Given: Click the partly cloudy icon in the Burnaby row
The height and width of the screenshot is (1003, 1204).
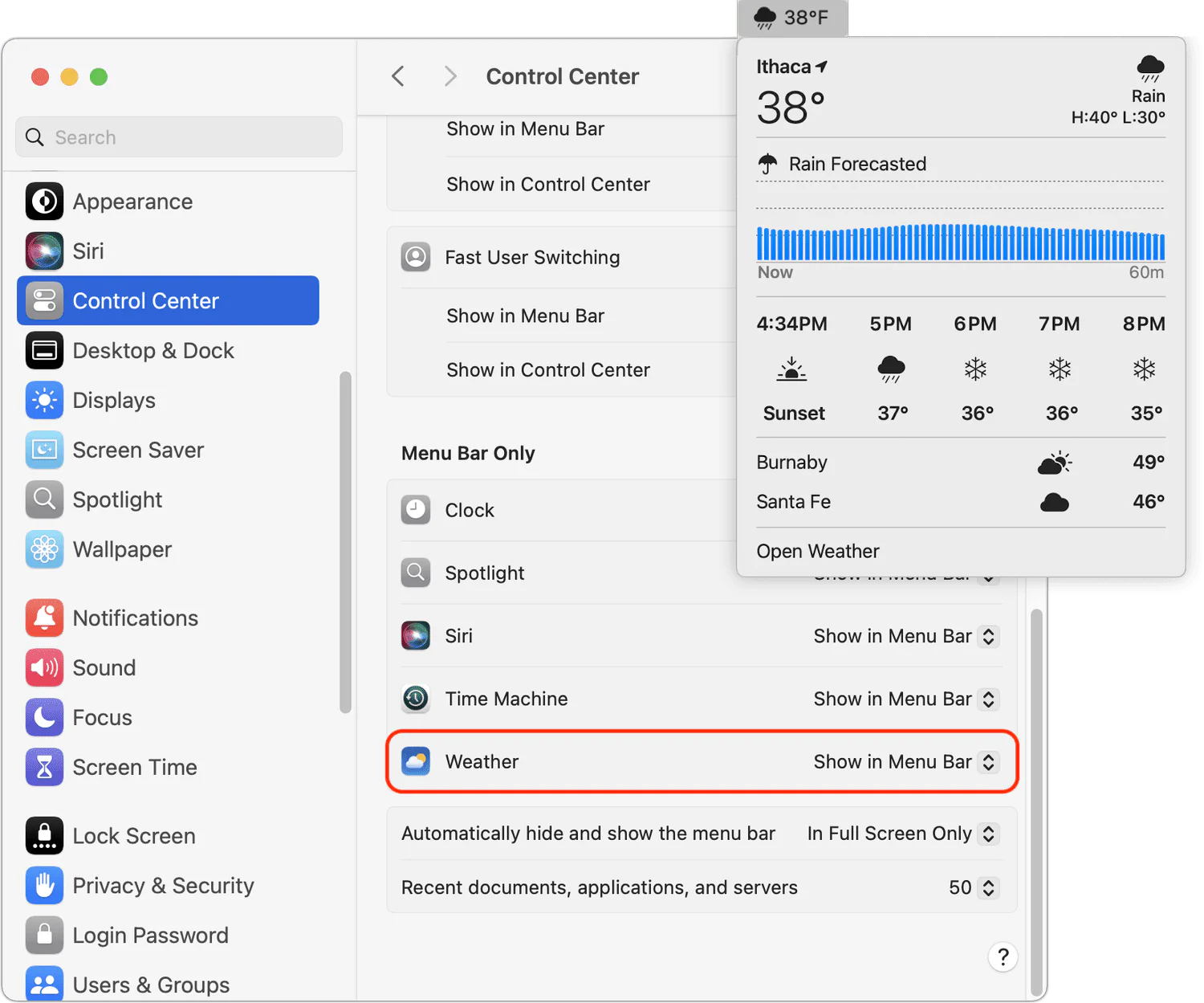Looking at the screenshot, I should [1055, 463].
